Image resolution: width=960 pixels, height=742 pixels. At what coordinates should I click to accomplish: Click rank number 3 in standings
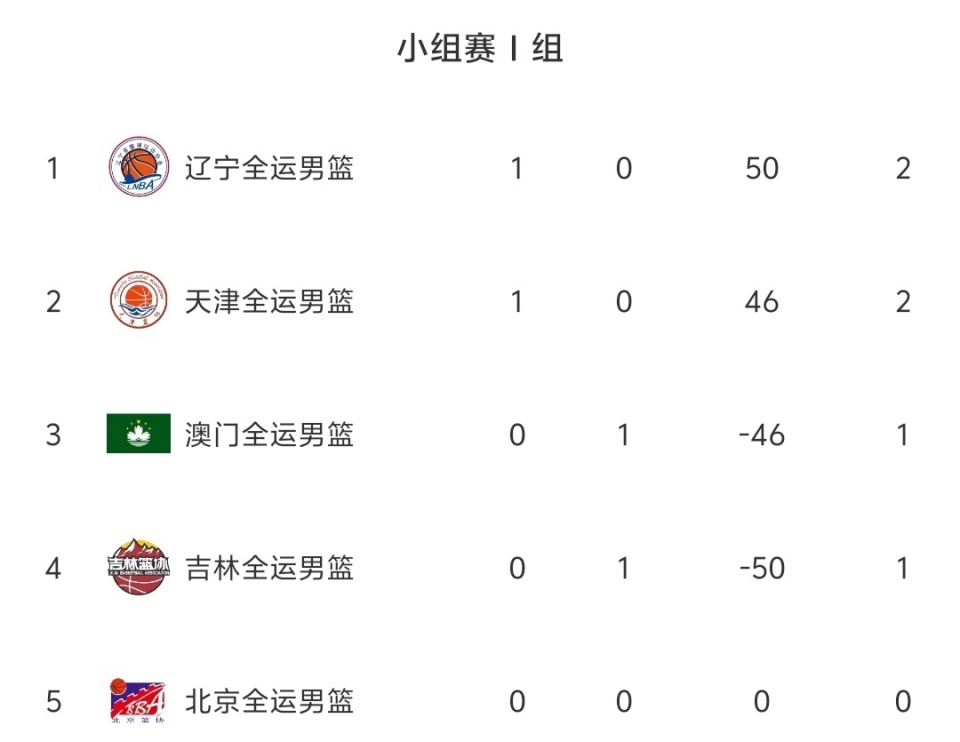[53, 434]
